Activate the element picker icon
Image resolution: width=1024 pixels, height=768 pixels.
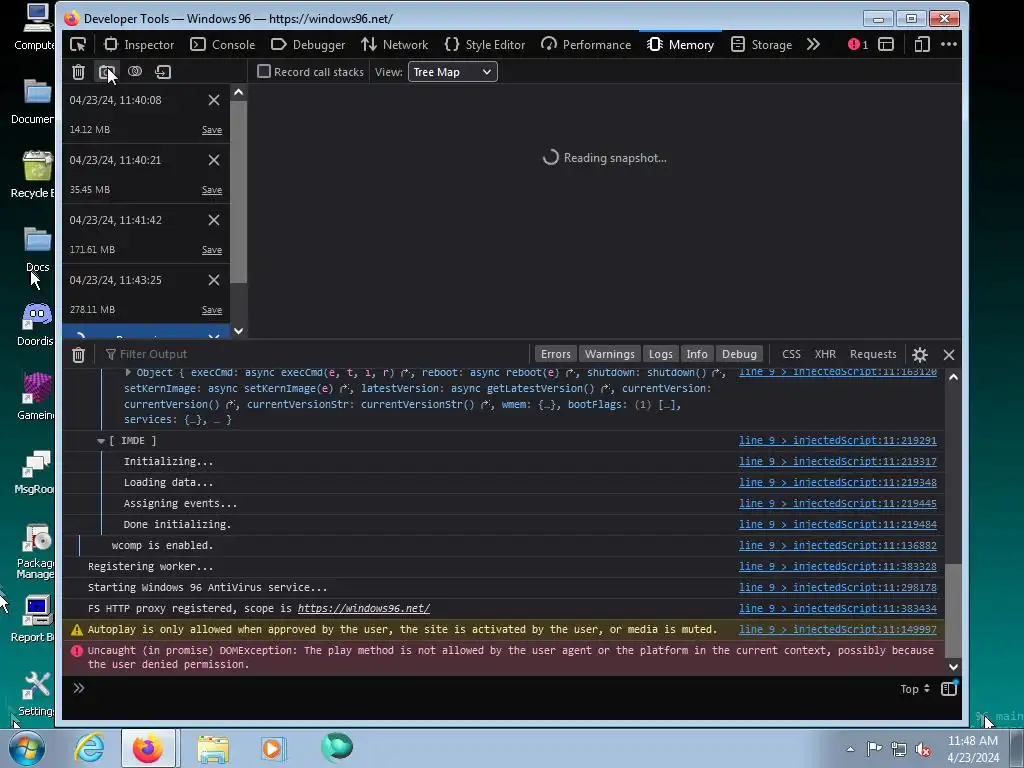pyautogui.click(x=78, y=44)
